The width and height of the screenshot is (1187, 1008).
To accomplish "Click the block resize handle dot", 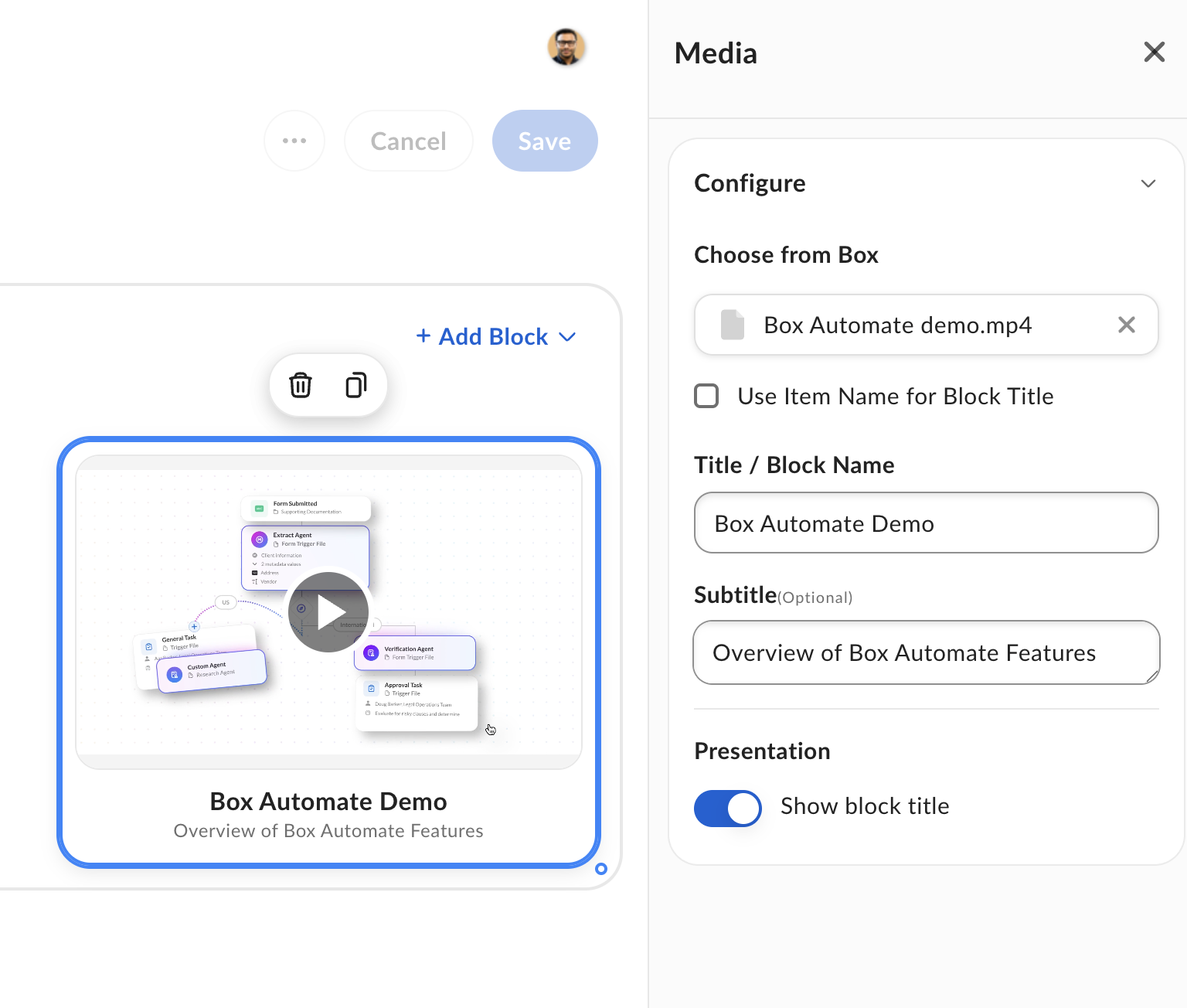I will click(x=600, y=869).
